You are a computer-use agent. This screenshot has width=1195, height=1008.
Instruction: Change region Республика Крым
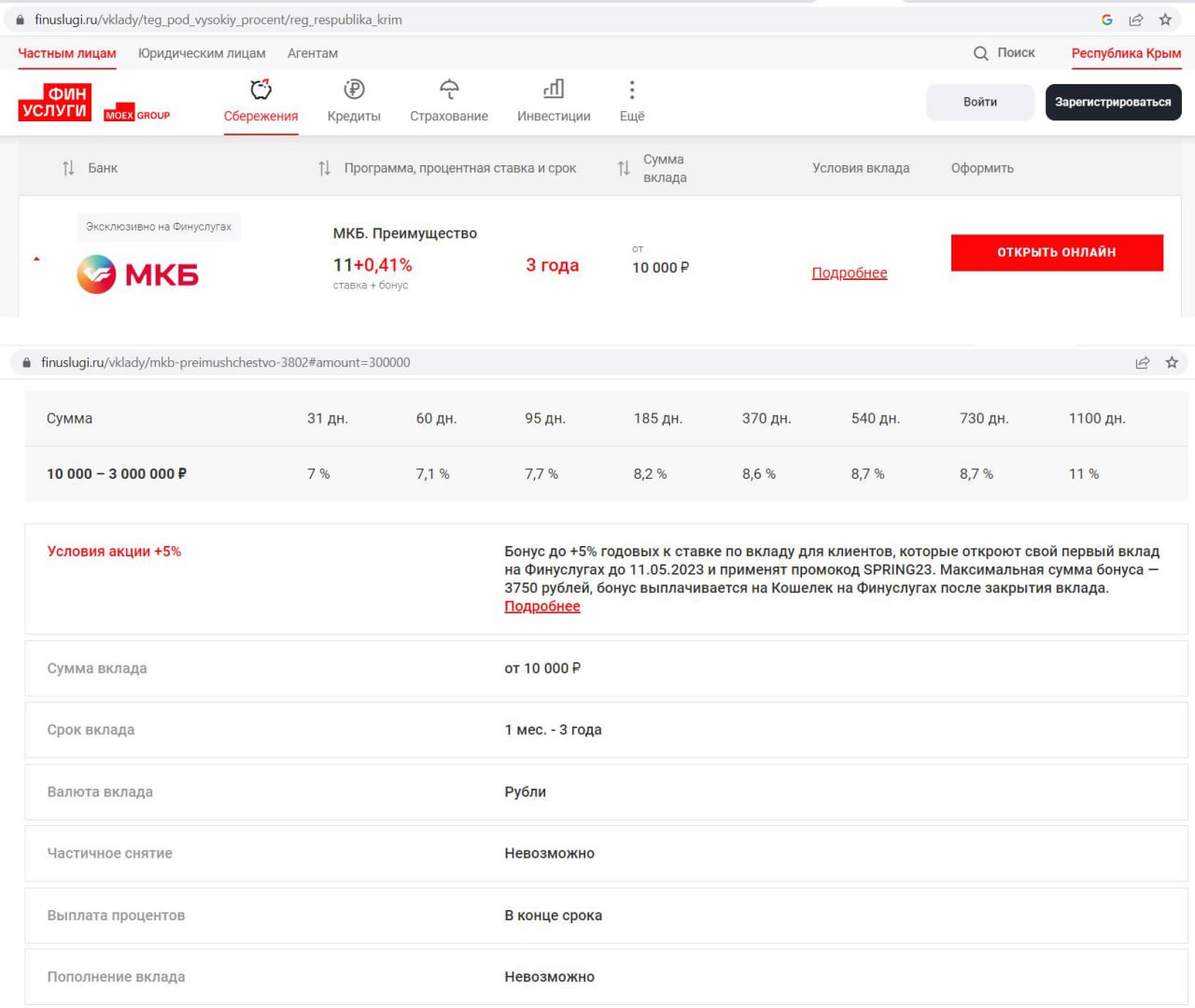click(1126, 53)
